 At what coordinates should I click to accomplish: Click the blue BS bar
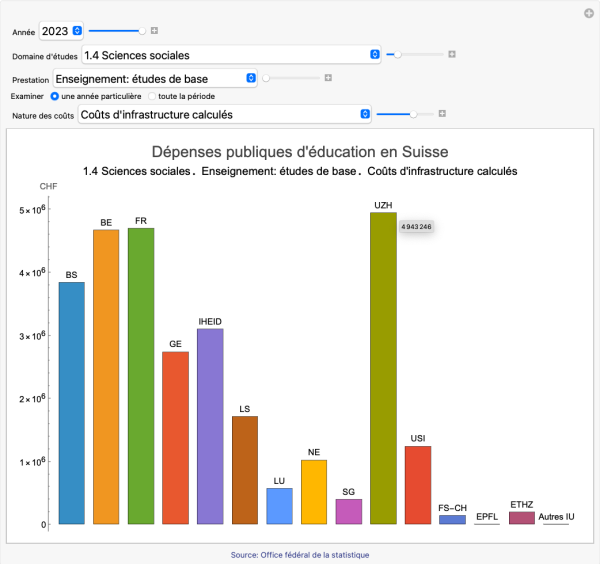[71, 403]
